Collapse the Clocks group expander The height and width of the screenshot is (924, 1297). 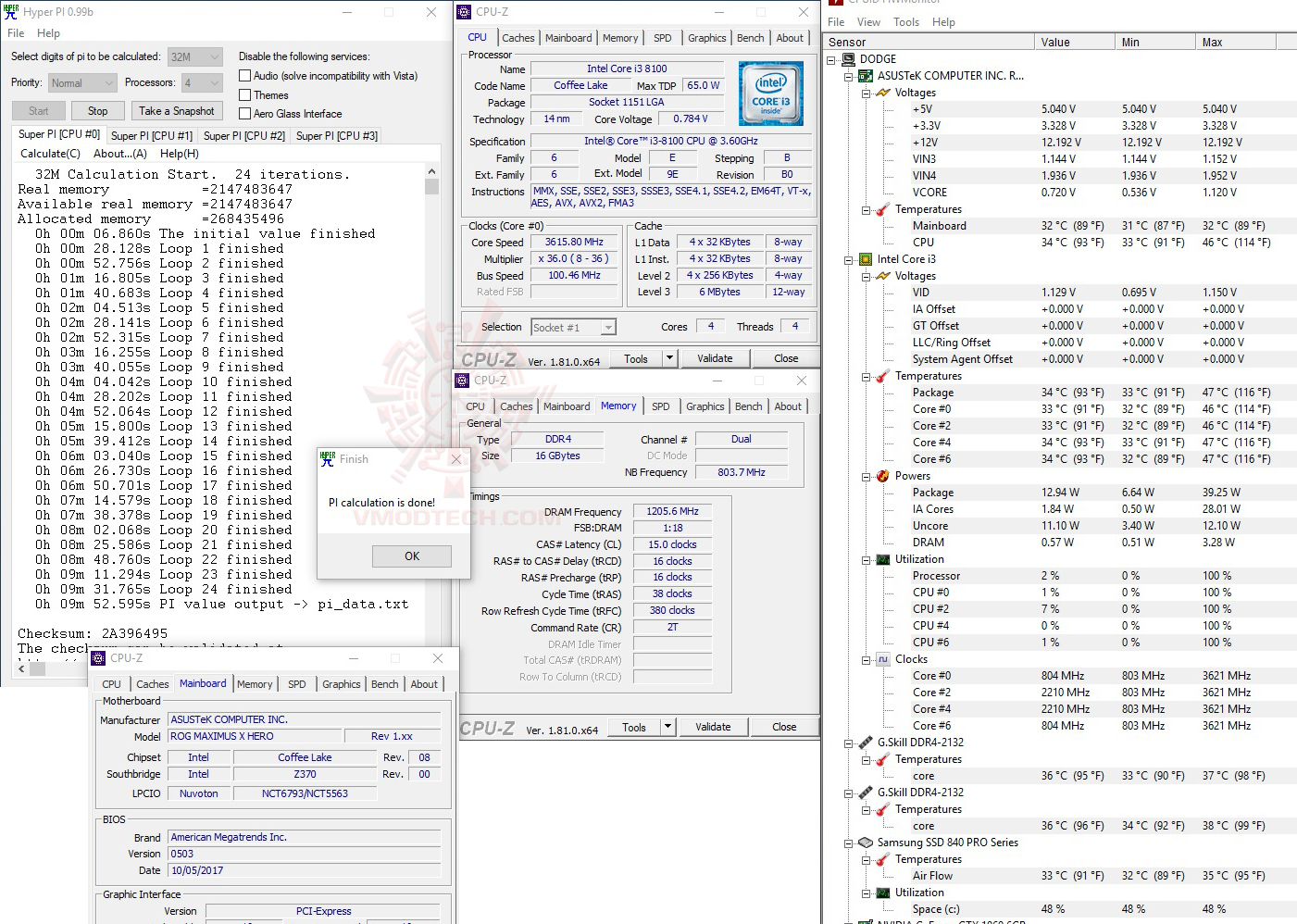pyautogui.click(x=866, y=659)
